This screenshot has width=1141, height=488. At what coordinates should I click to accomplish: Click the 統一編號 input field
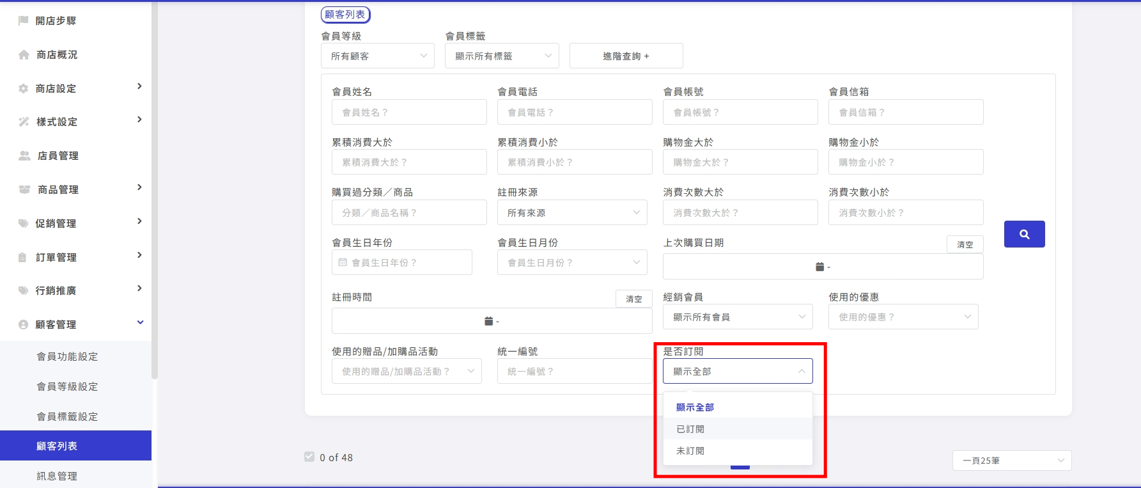click(575, 371)
